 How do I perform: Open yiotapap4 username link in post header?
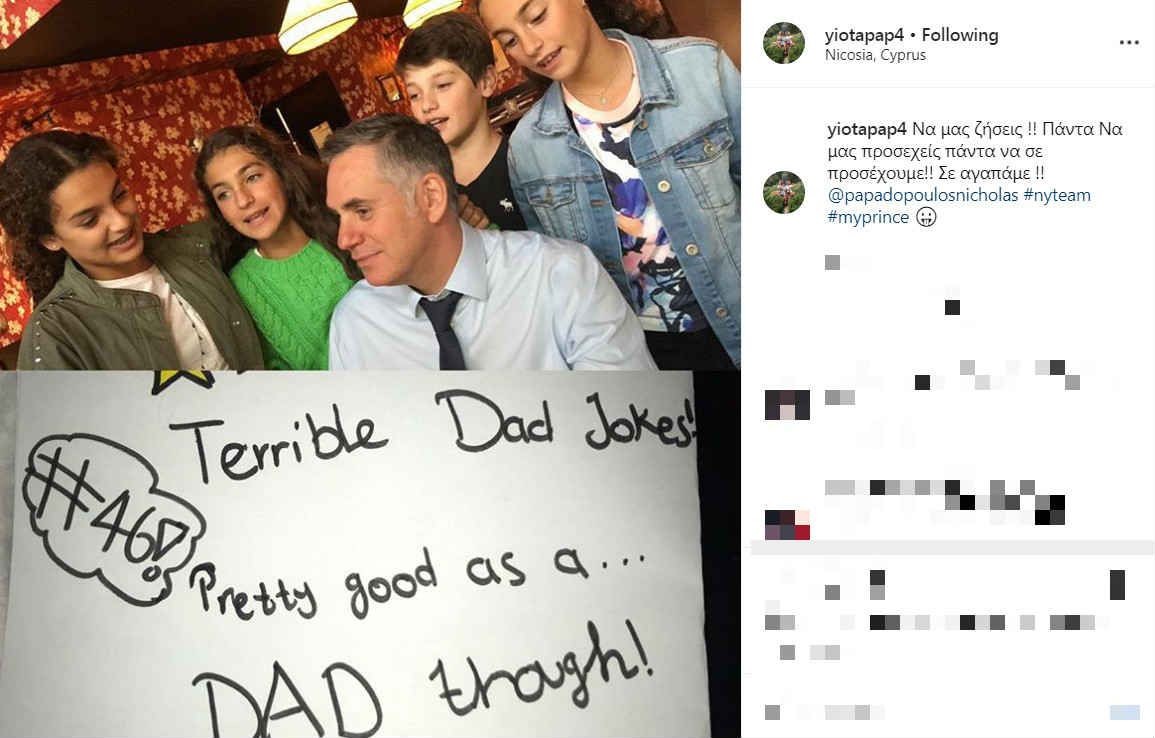coord(864,35)
